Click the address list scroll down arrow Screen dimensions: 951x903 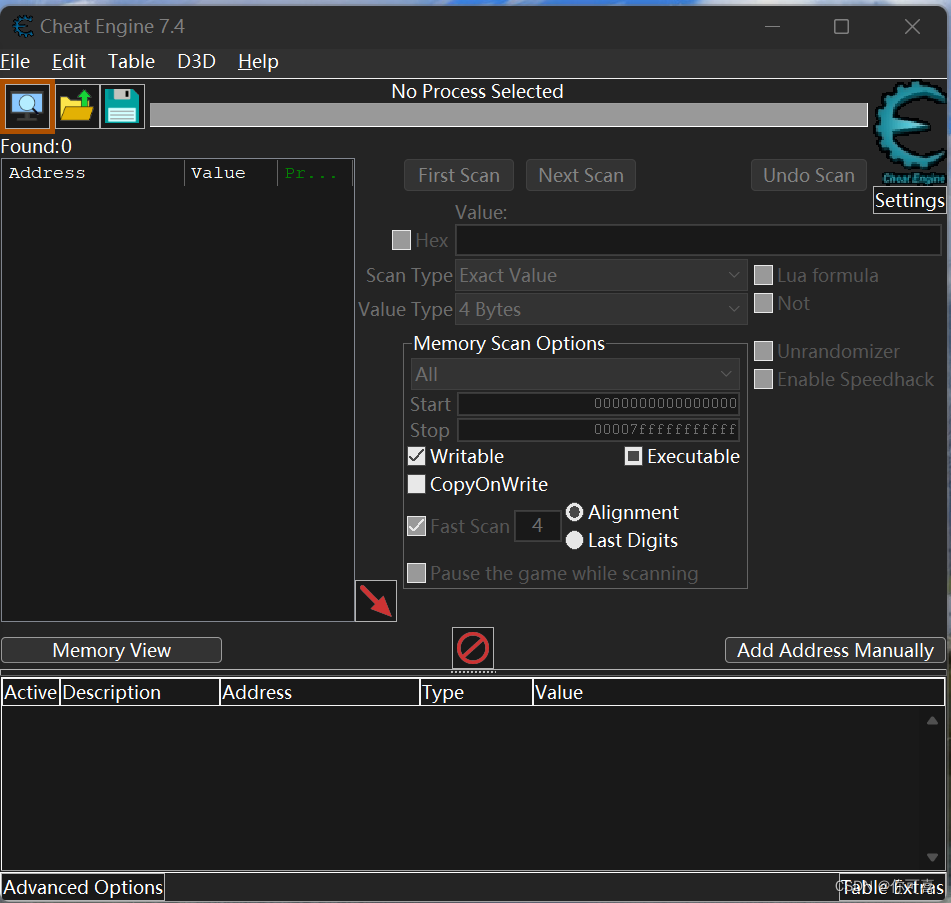point(932,857)
